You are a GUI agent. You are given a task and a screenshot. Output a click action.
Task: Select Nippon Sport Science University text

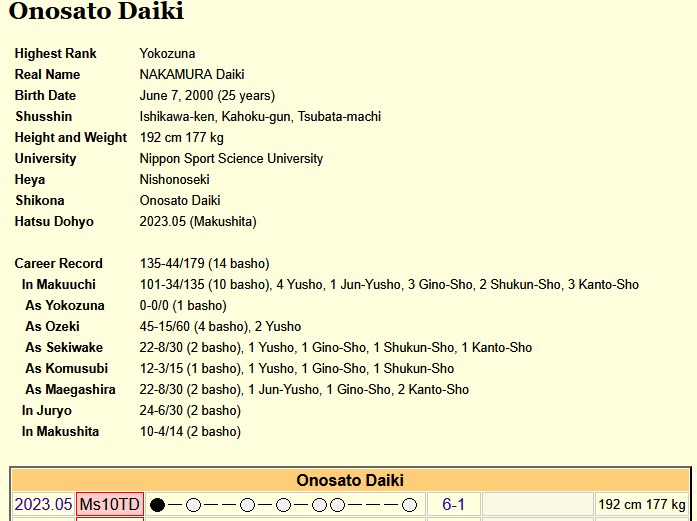pyautogui.click(x=231, y=158)
